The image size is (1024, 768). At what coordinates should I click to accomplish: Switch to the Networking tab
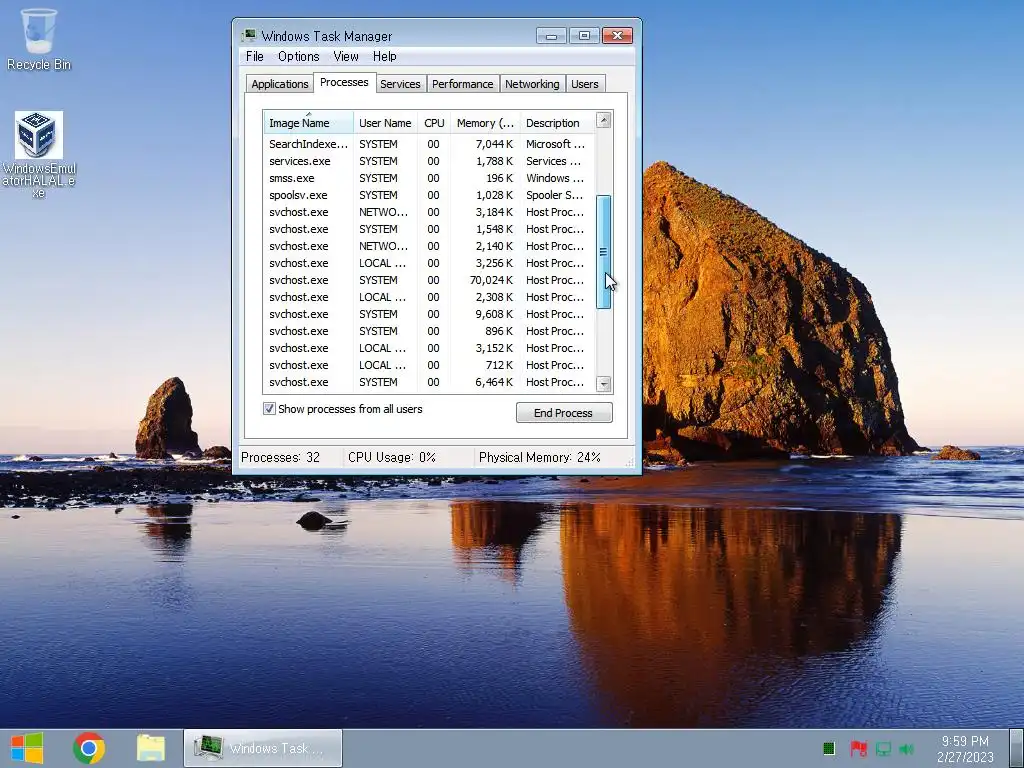pyautogui.click(x=532, y=84)
